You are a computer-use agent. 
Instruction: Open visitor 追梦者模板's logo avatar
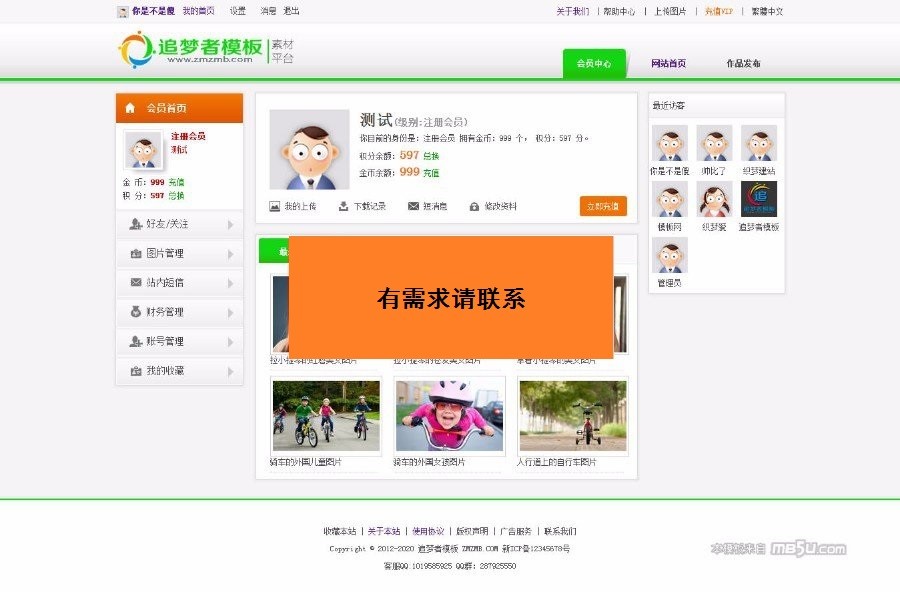pyautogui.click(x=759, y=199)
